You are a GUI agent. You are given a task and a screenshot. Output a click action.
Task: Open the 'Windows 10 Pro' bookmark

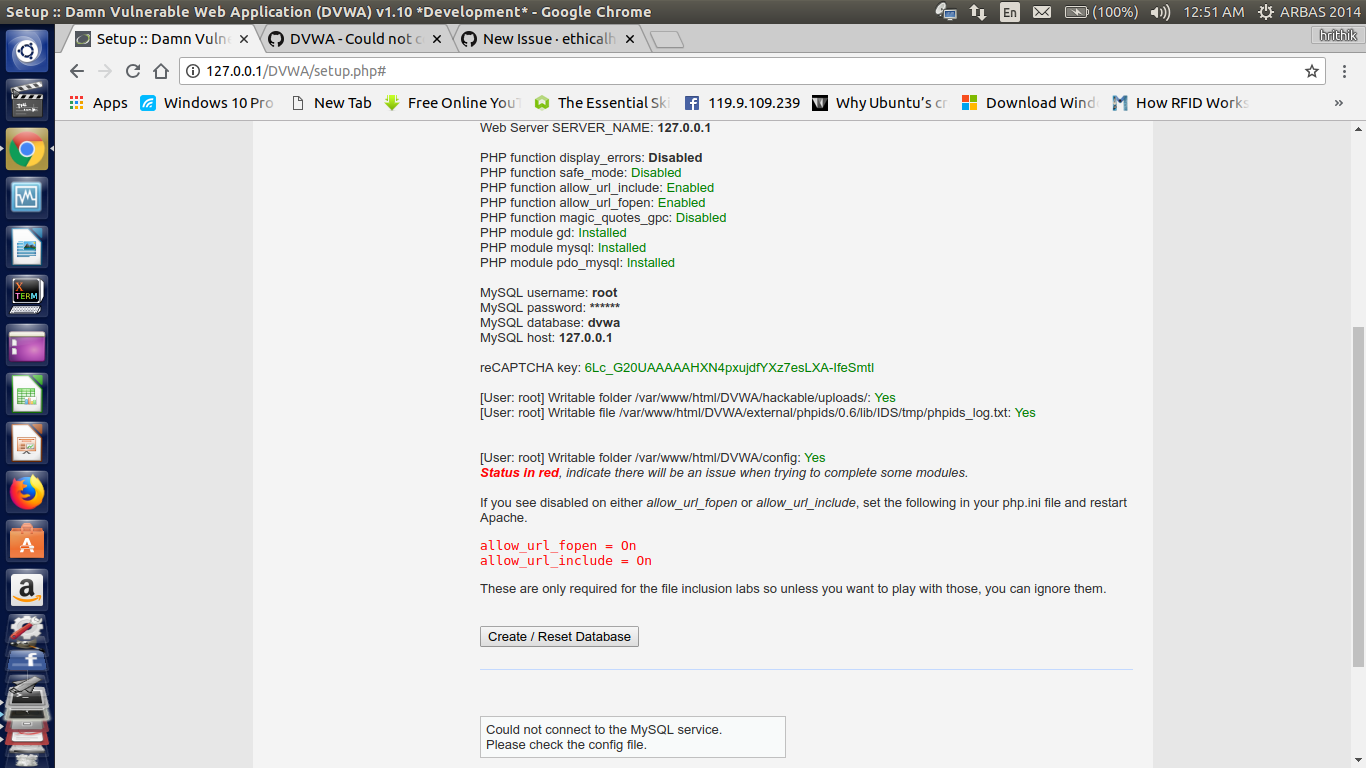pyautogui.click(x=207, y=102)
